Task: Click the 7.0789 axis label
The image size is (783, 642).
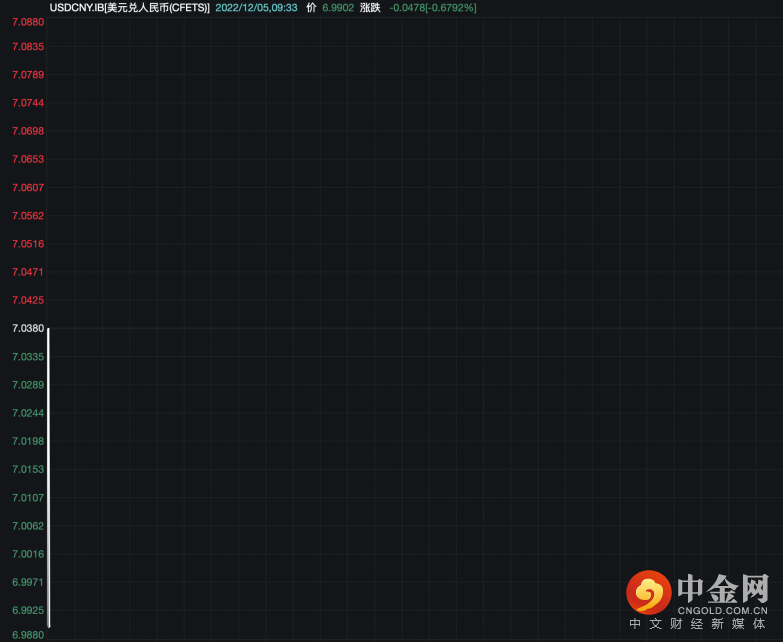Action: tap(28, 75)
